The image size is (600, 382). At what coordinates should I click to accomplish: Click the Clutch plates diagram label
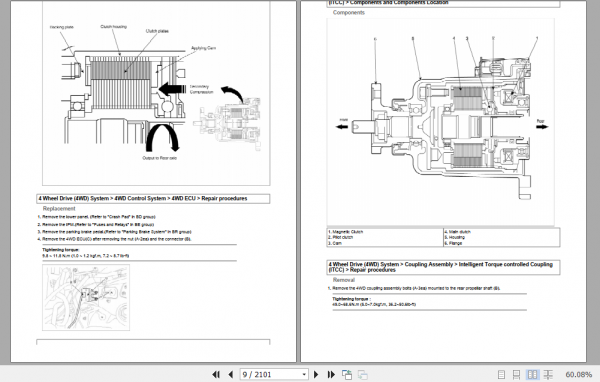(157, 31)
